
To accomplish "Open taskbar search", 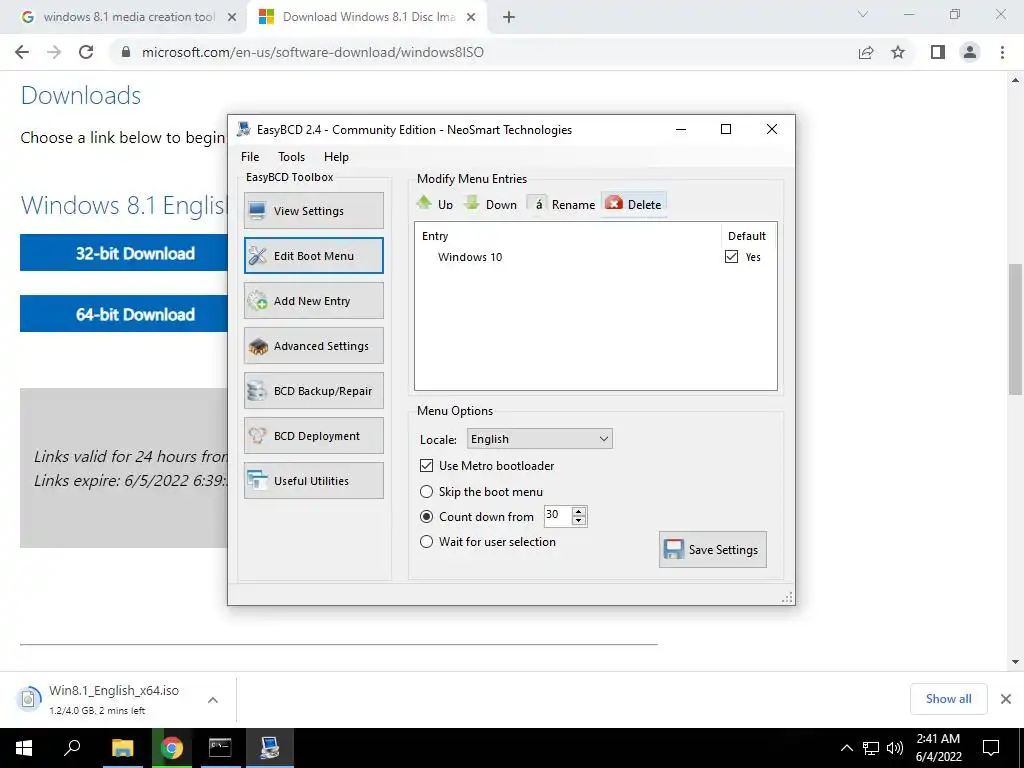I will pos(72,748).
